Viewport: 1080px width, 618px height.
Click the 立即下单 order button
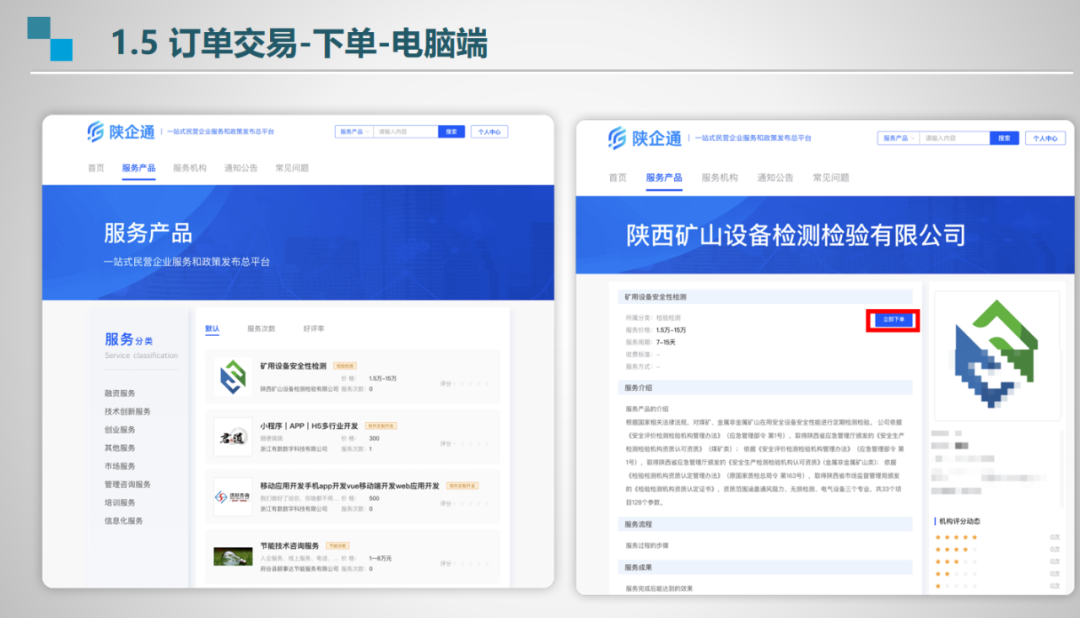[x=893, y=320]
